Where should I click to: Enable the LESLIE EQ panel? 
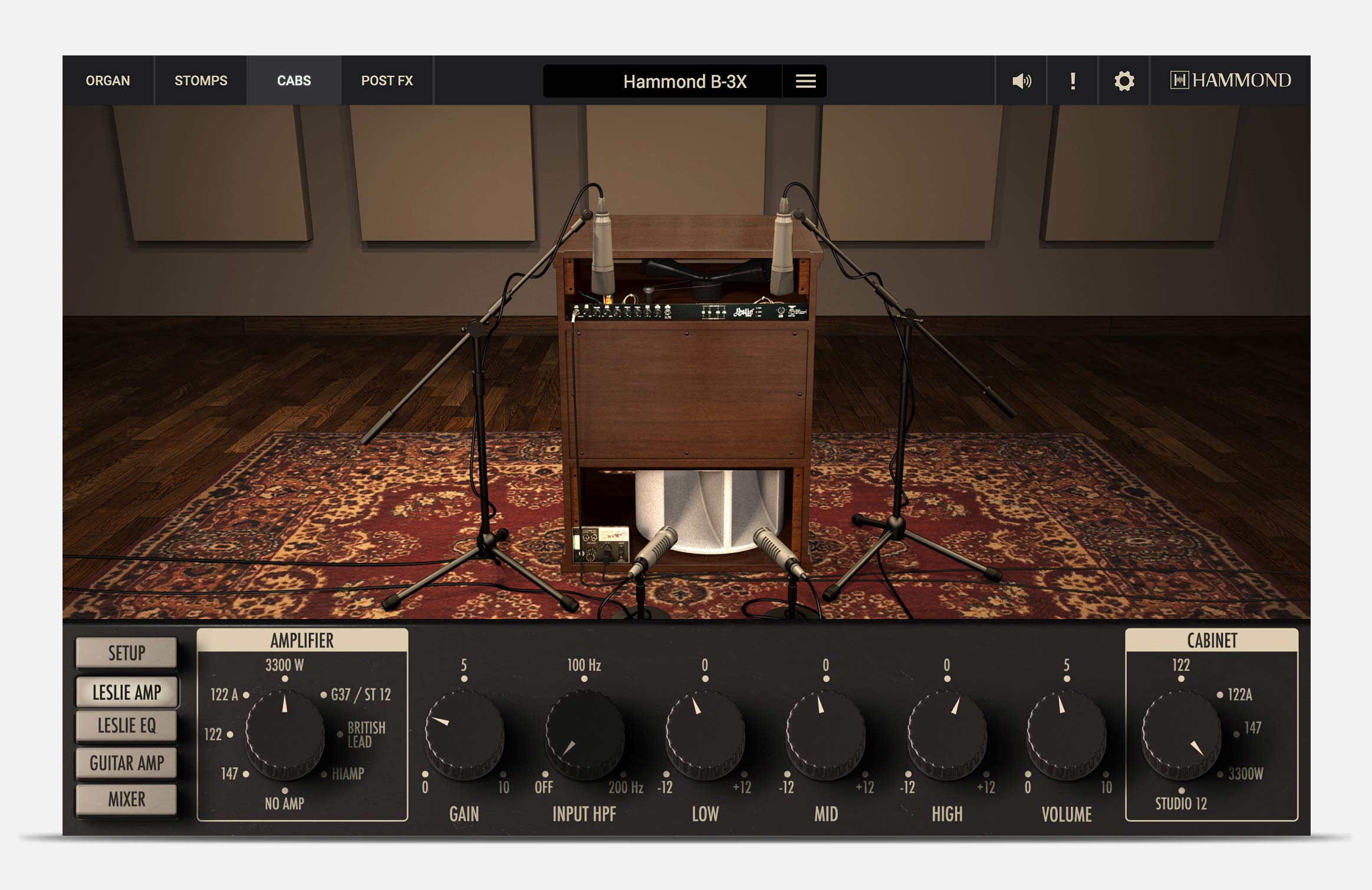pos(126,727)
